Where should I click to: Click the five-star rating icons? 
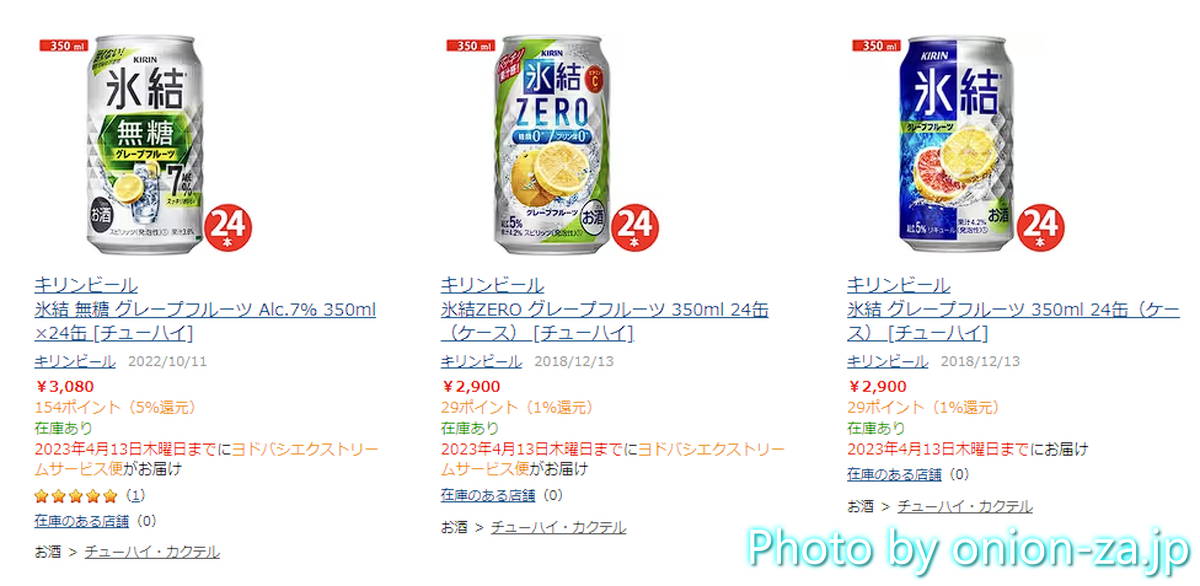click(75, 495)
